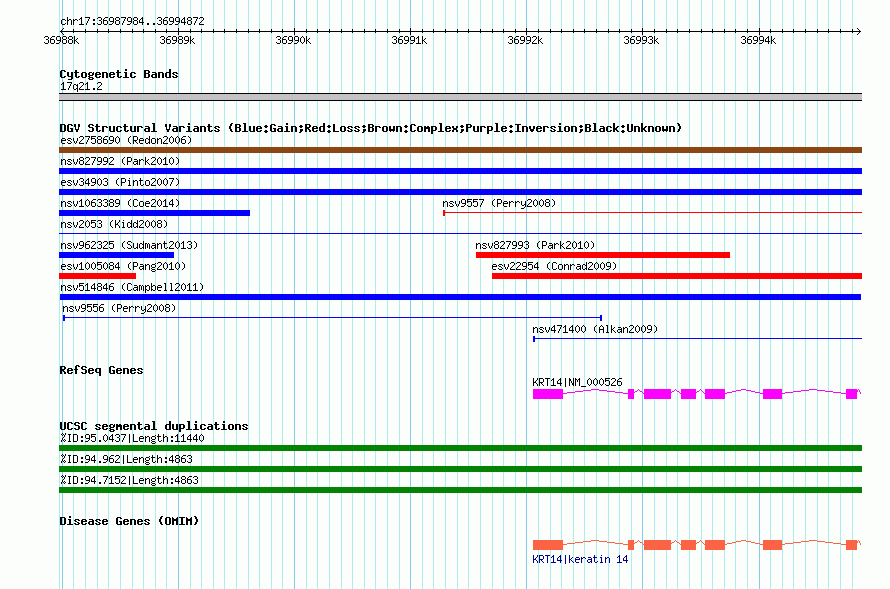Click the esv1005084 (Pang2010) label text
890x589 pixels.
pyautogui.click(x=123, y=266)
